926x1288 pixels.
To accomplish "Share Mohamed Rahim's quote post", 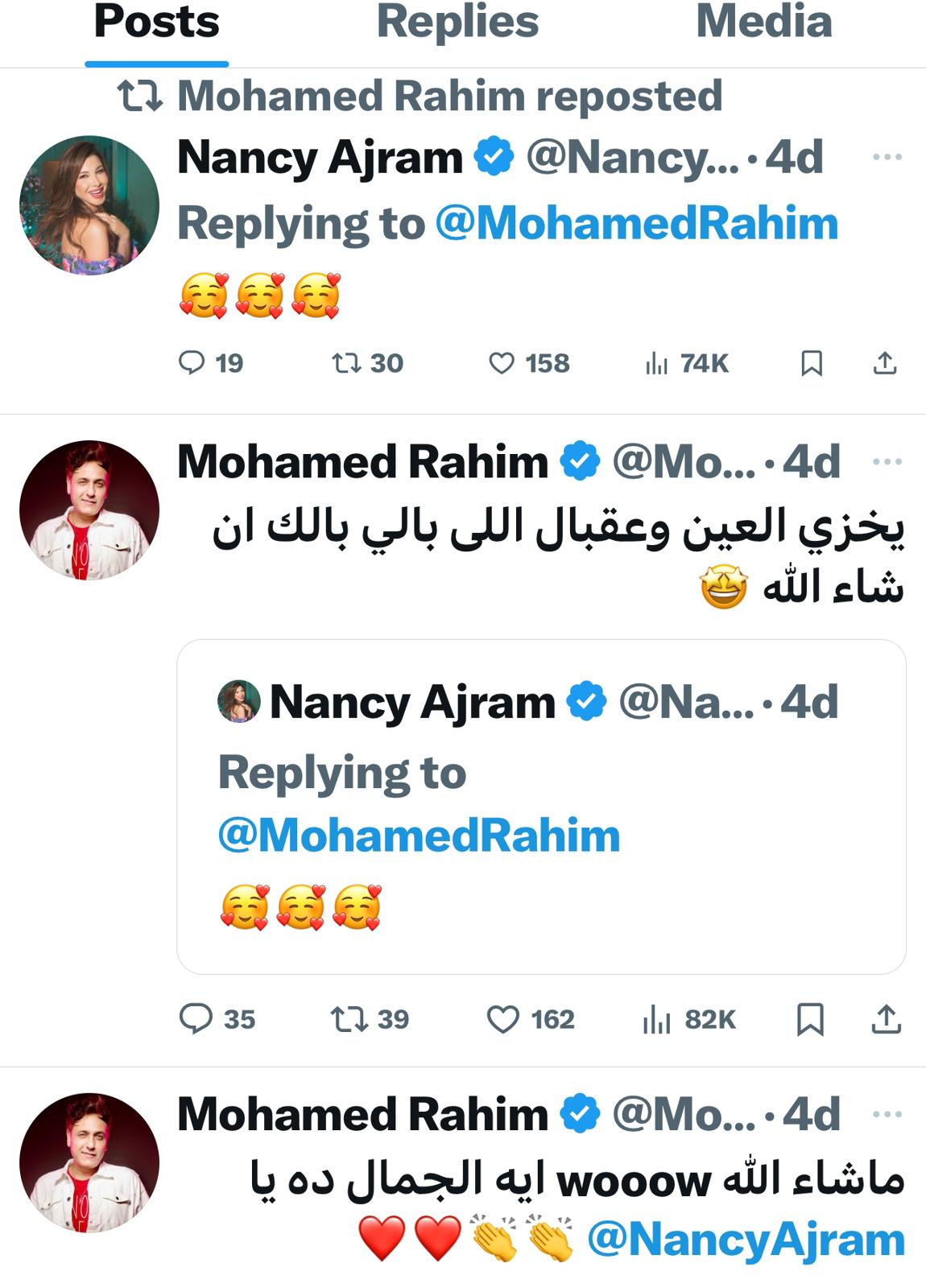I will [x=886, y=1020].
